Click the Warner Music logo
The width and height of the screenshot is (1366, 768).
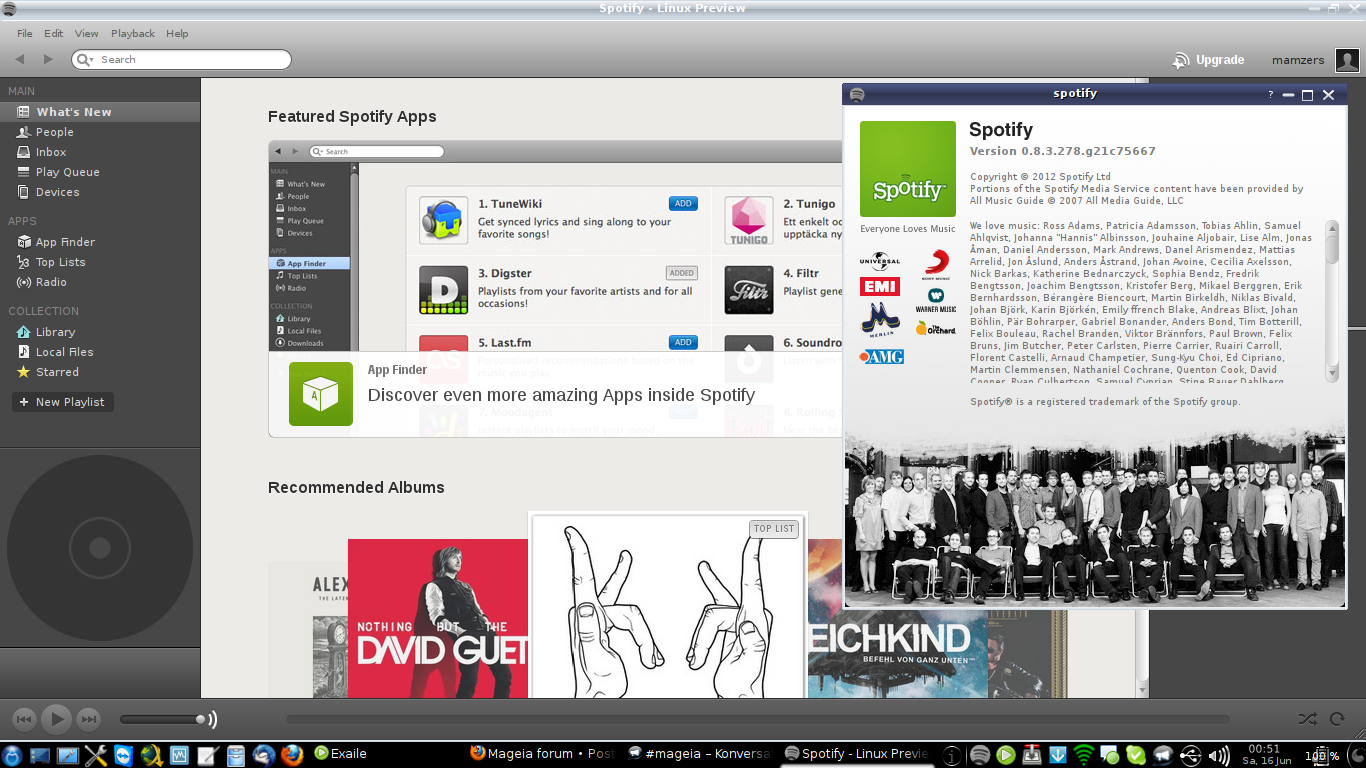[x=936, y=300]
